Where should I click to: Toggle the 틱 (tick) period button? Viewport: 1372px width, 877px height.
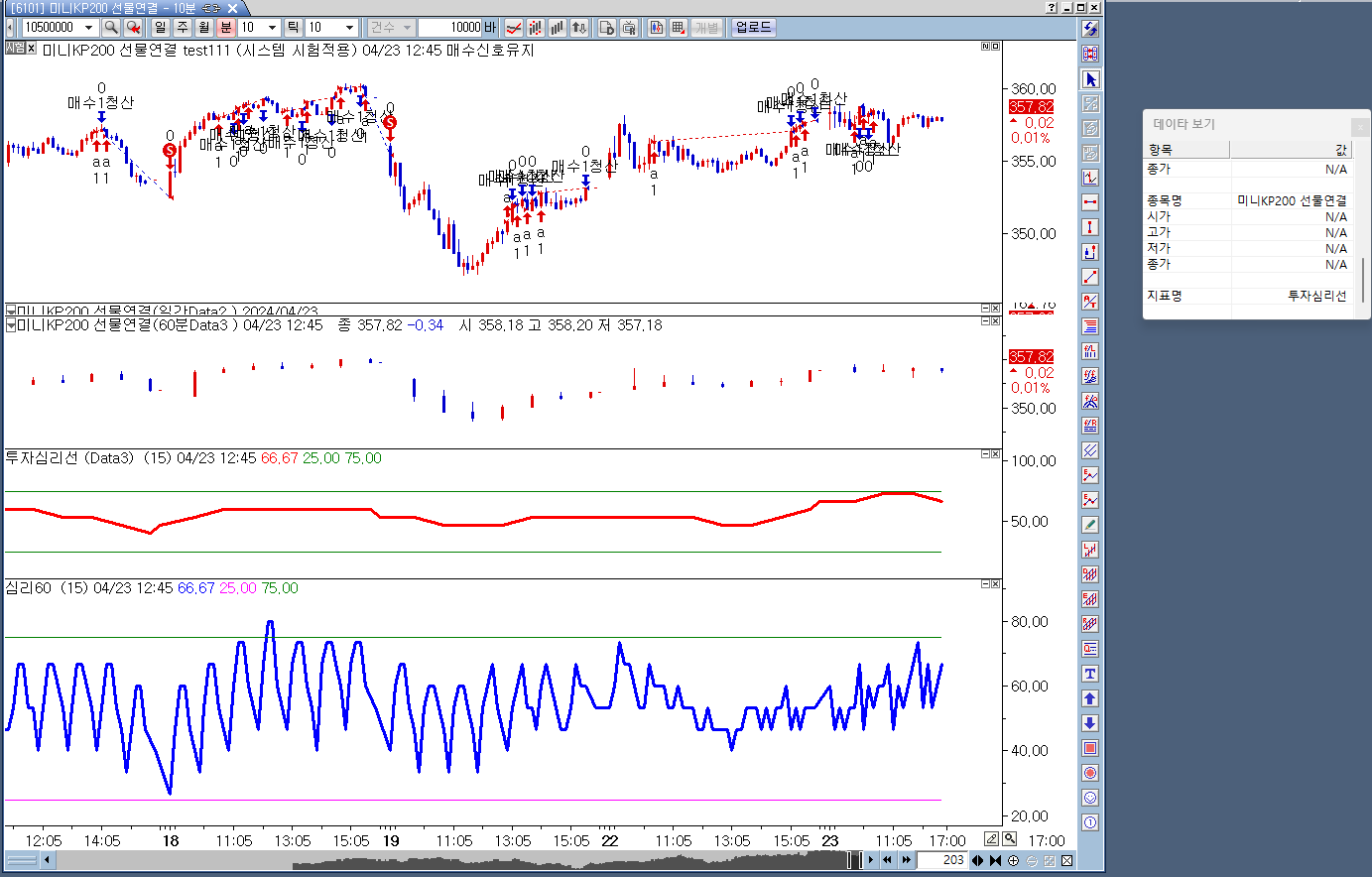293,28
